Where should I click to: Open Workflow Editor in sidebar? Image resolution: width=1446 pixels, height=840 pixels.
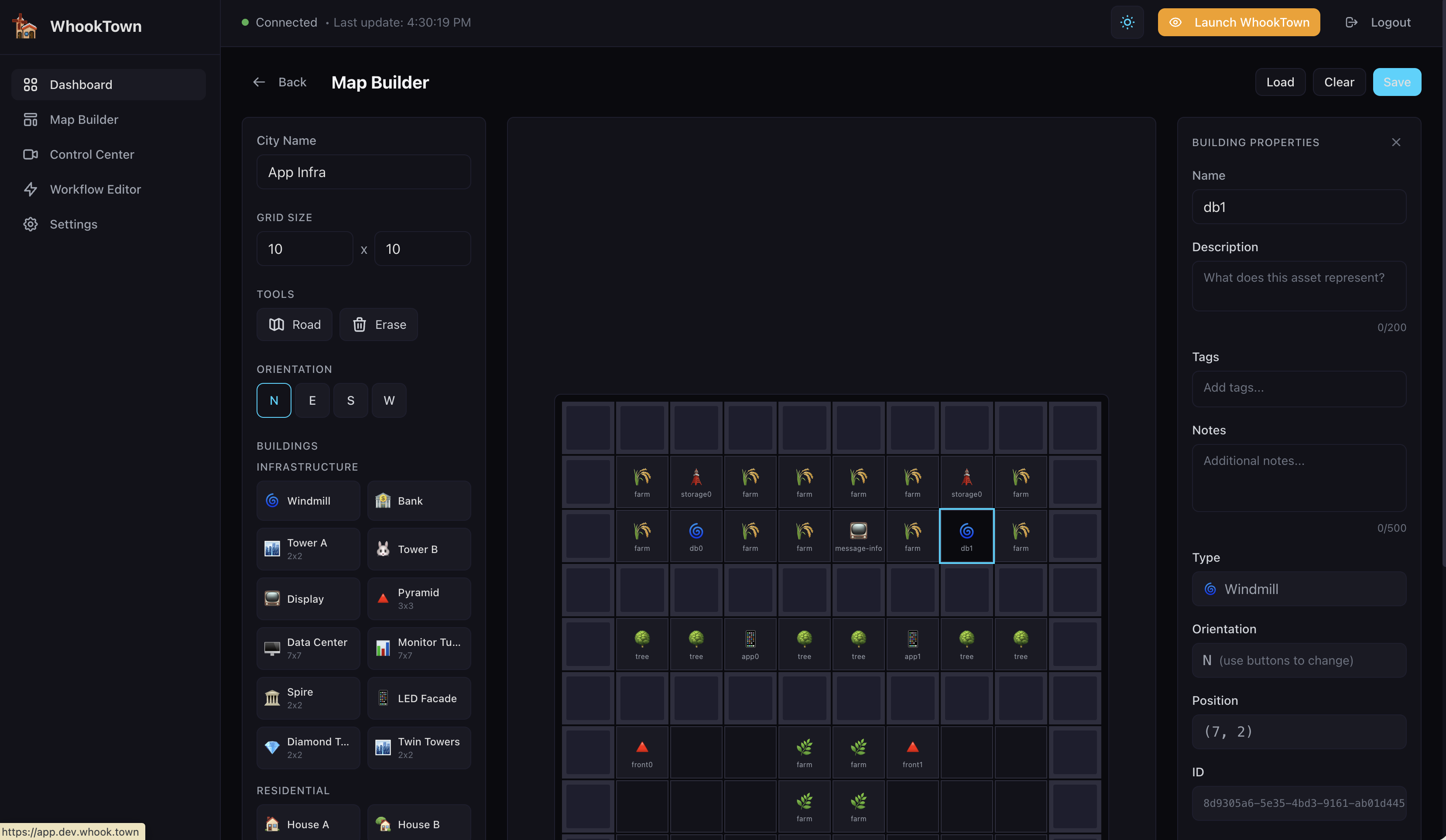pyautogui.click(x=95, y=189)
